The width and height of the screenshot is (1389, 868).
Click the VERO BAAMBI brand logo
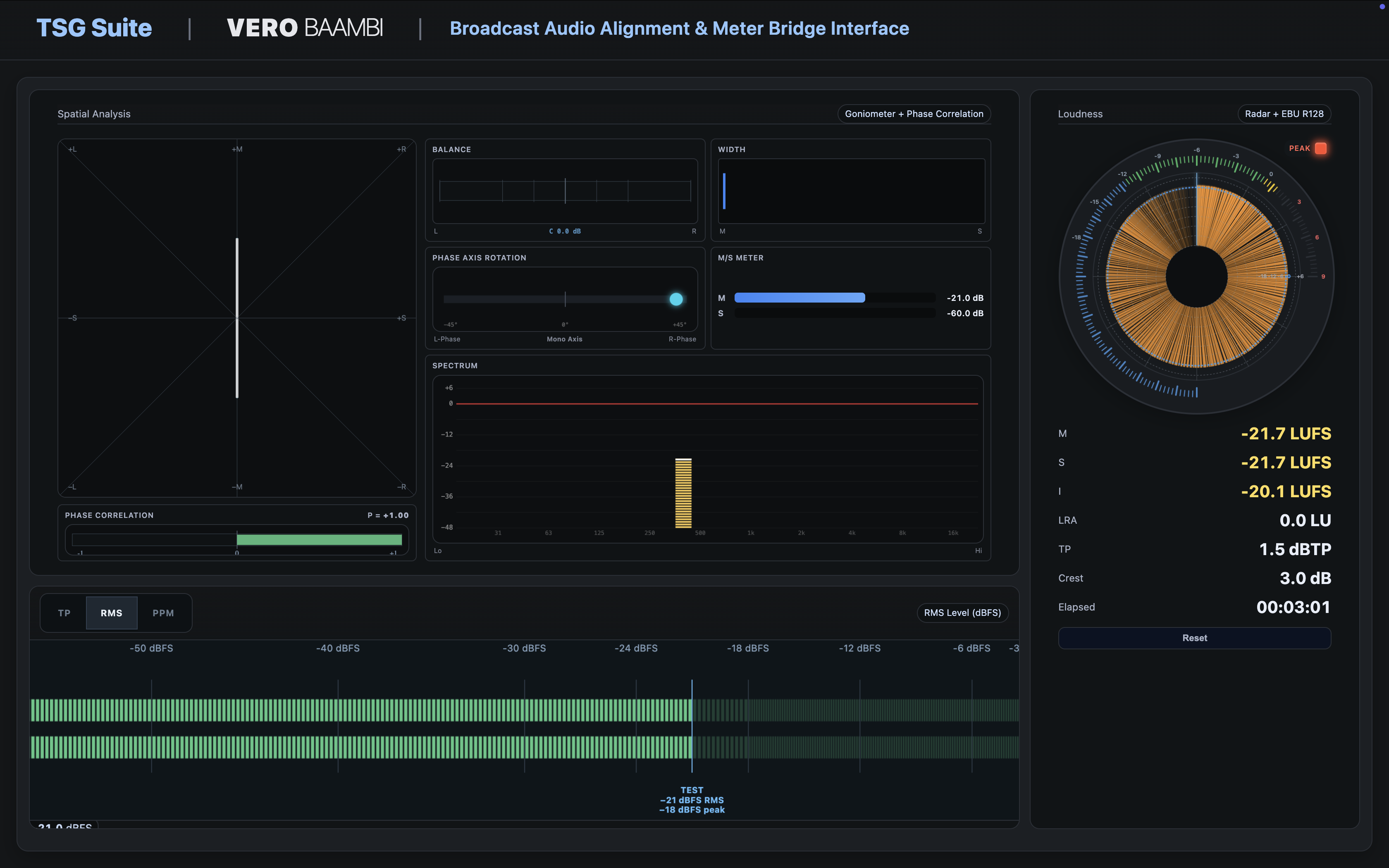[x=305, y=28]
